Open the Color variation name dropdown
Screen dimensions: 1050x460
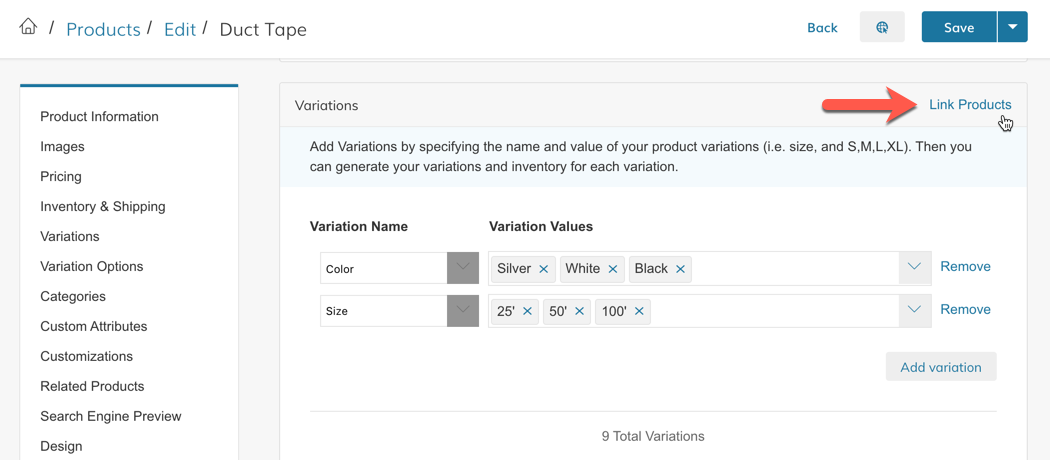[x=462, y=268]
